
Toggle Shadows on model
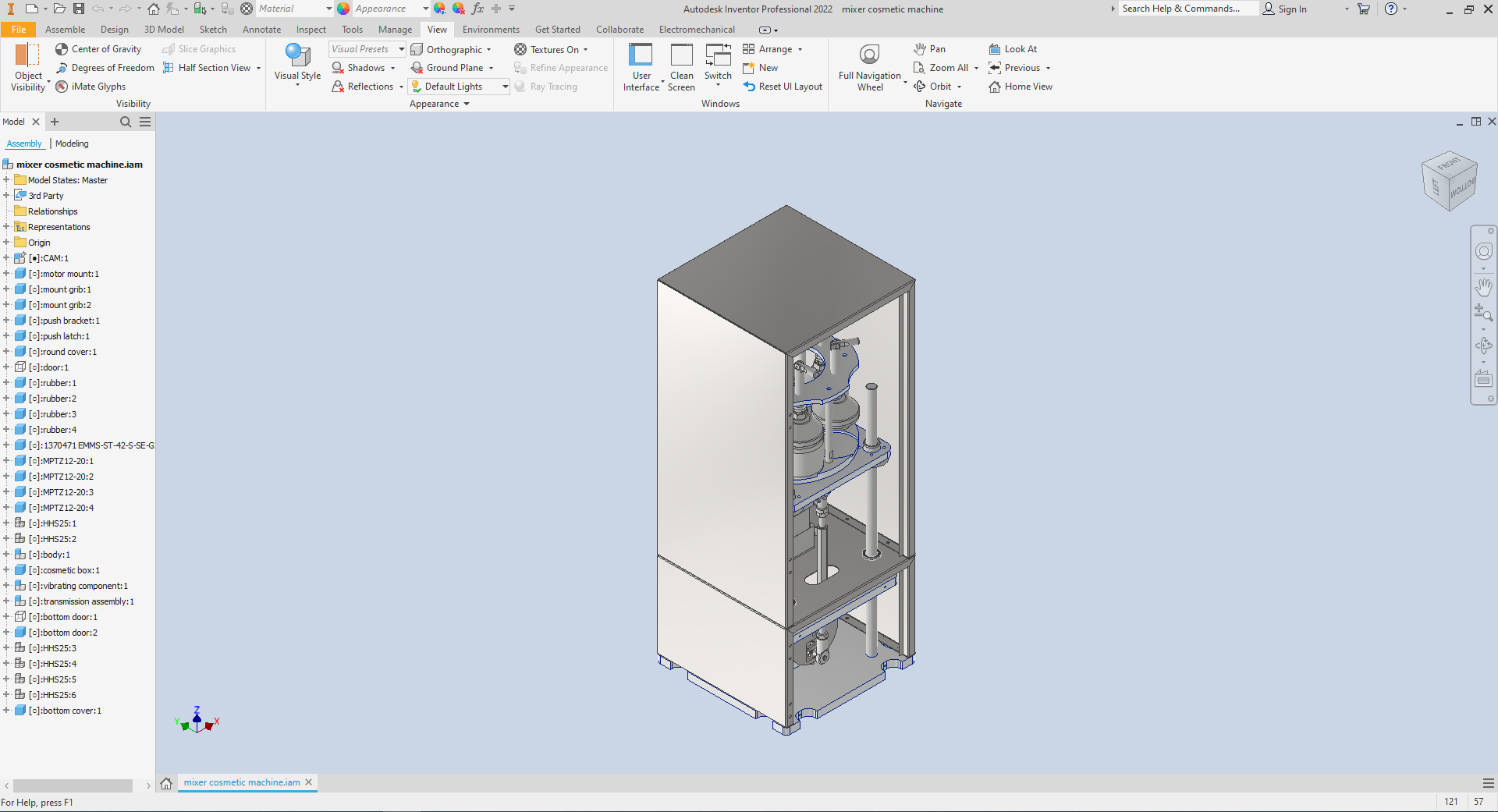coord(358,68)
